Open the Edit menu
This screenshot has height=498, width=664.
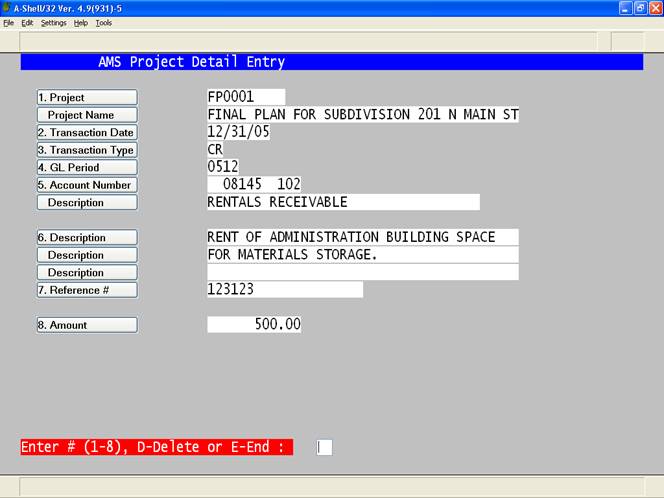point(27,23)
